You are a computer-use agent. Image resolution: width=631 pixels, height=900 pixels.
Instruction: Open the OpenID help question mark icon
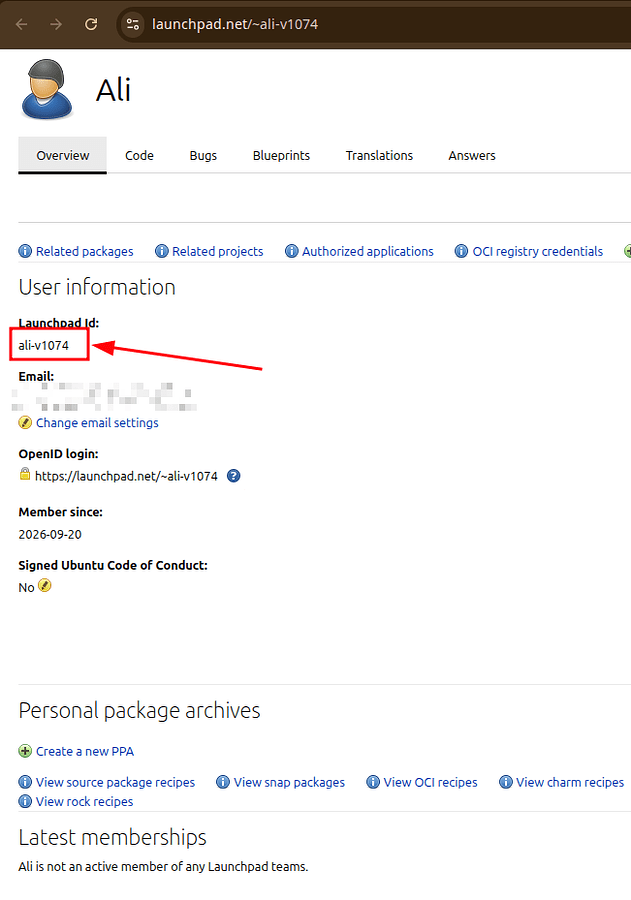[234, 476]
